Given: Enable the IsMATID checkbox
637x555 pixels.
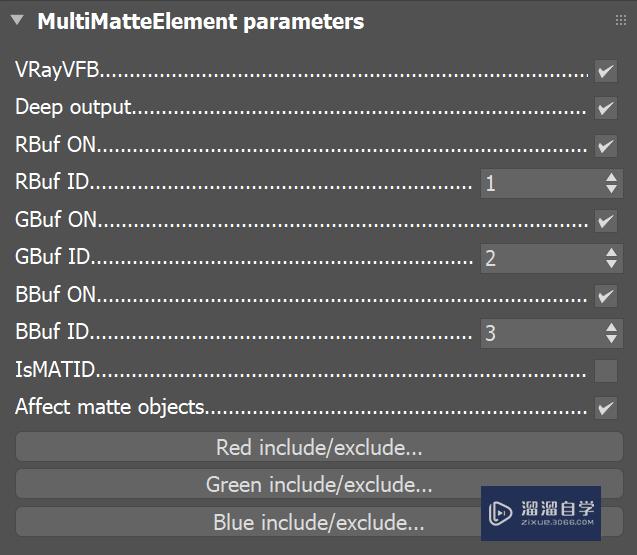Looking at the screenshot, I should [x=605, y=371].
